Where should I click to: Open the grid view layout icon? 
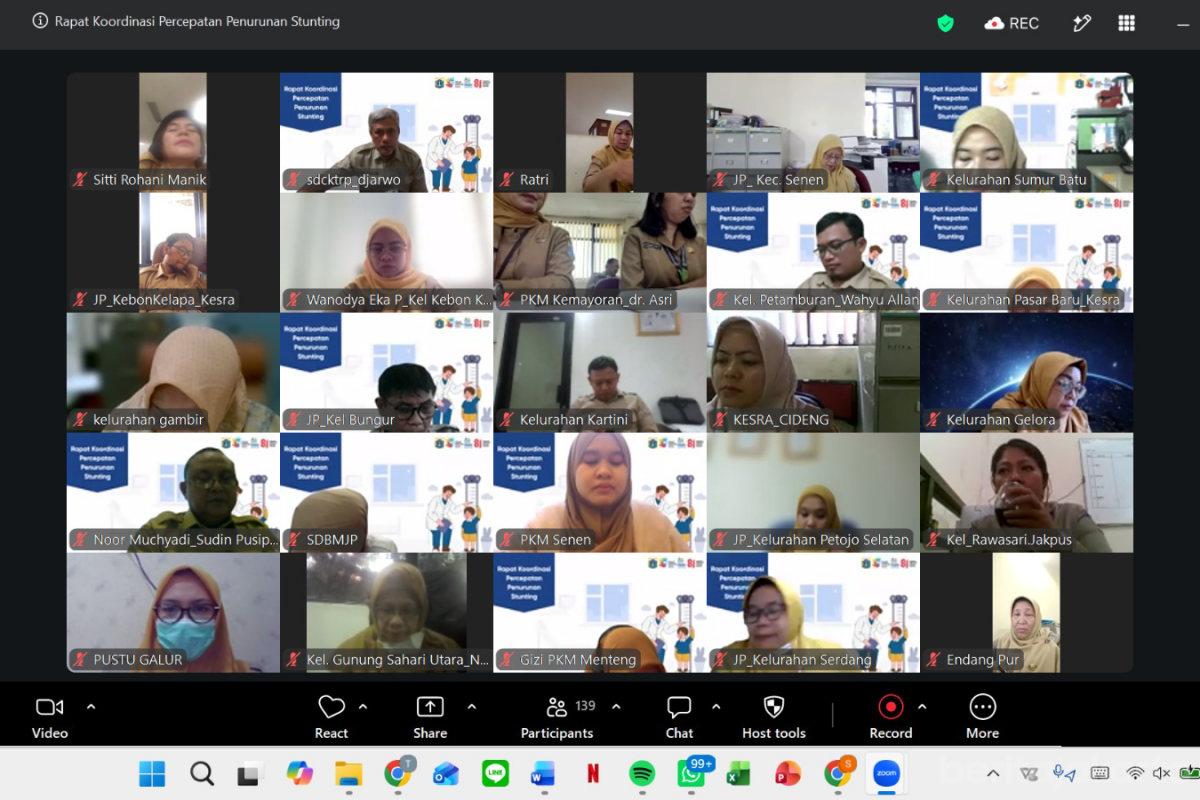coord(1127,22)
